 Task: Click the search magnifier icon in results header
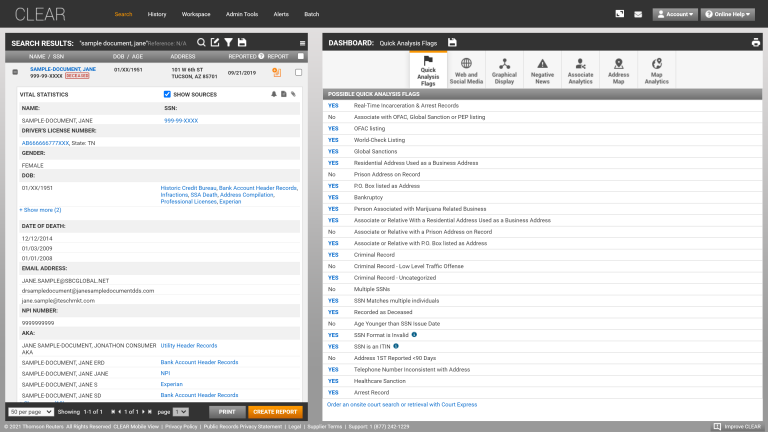pyautogui.click(x=201, y=42)
